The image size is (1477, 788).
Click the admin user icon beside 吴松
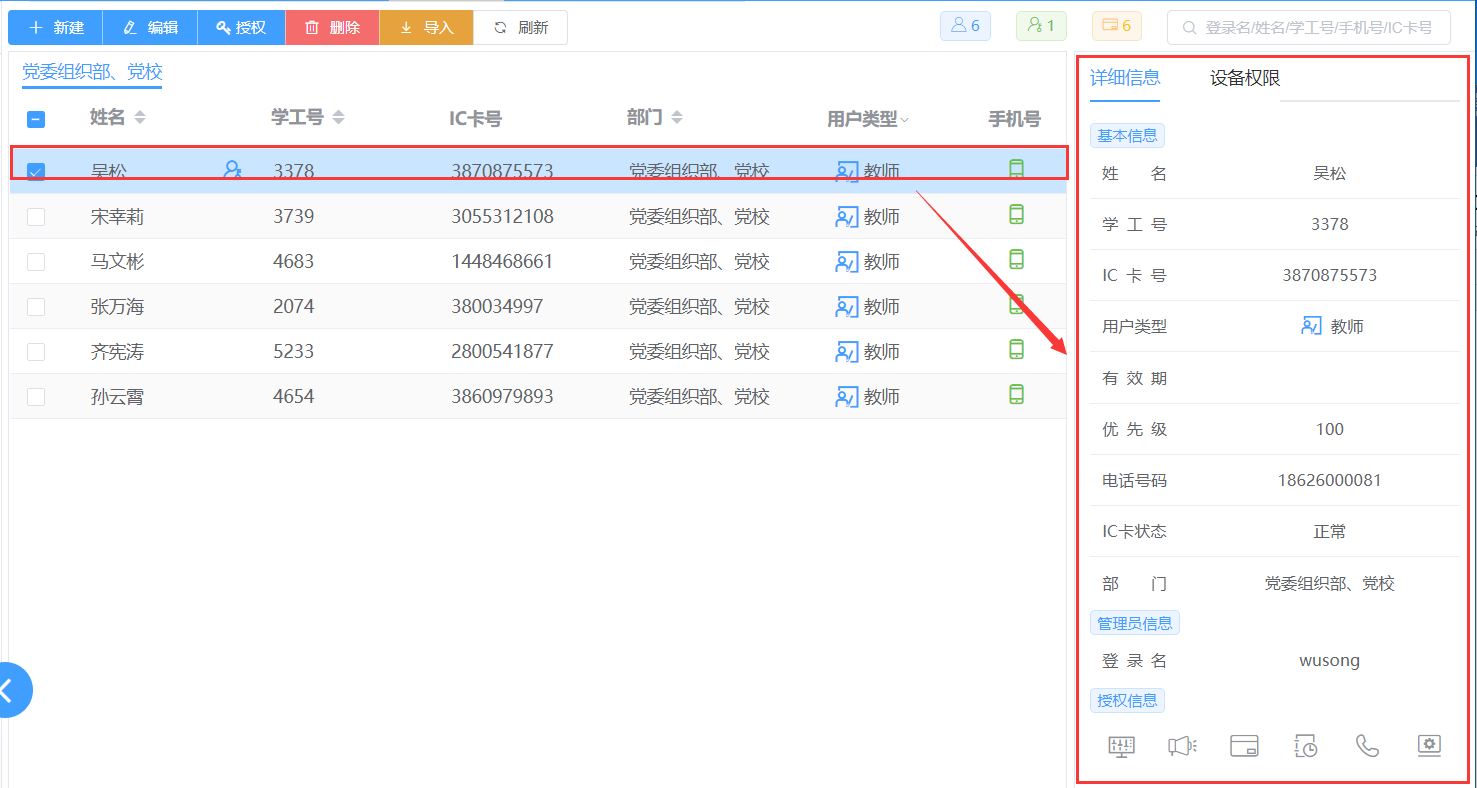point(232,170)
